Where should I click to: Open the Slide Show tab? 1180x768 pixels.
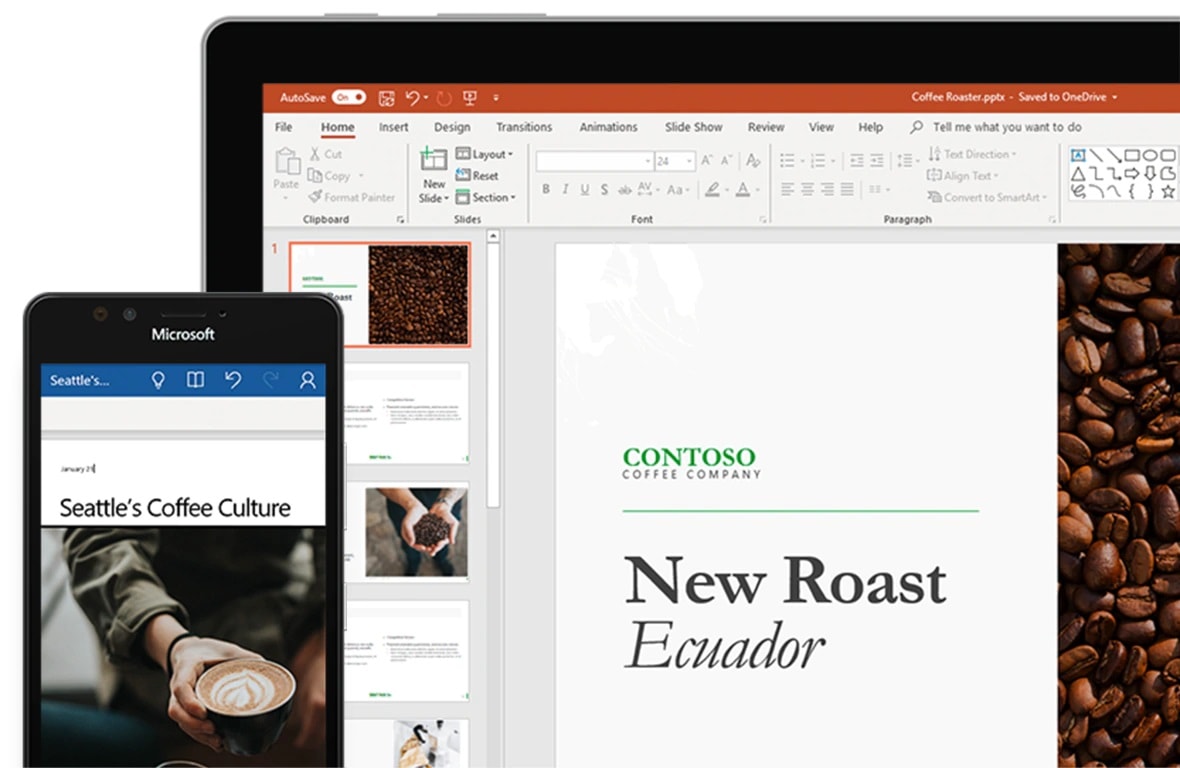point(693,127)
